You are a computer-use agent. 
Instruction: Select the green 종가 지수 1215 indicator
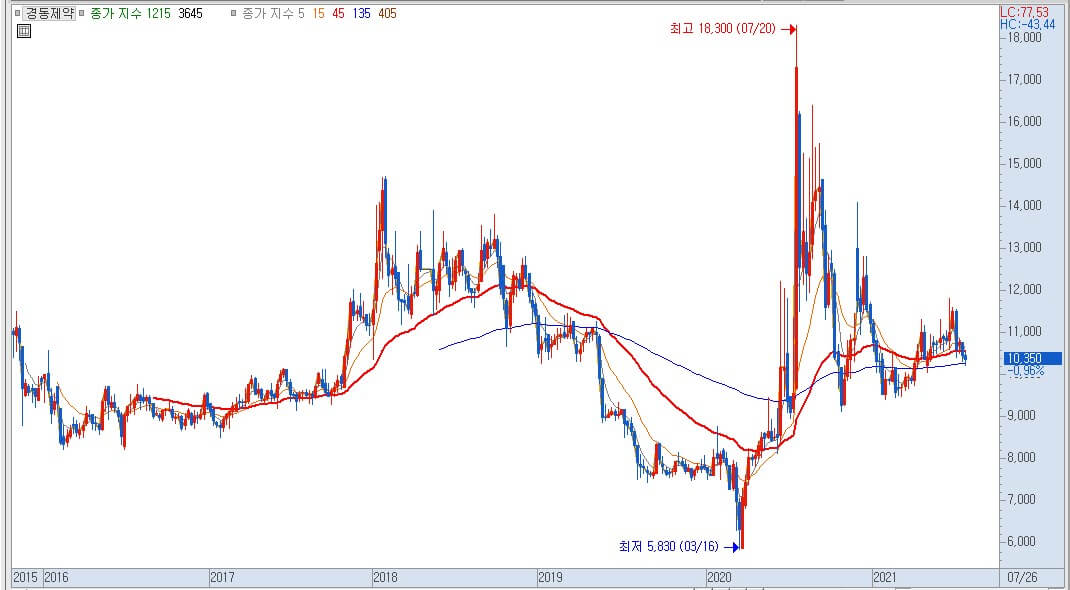tap(131, 14)
